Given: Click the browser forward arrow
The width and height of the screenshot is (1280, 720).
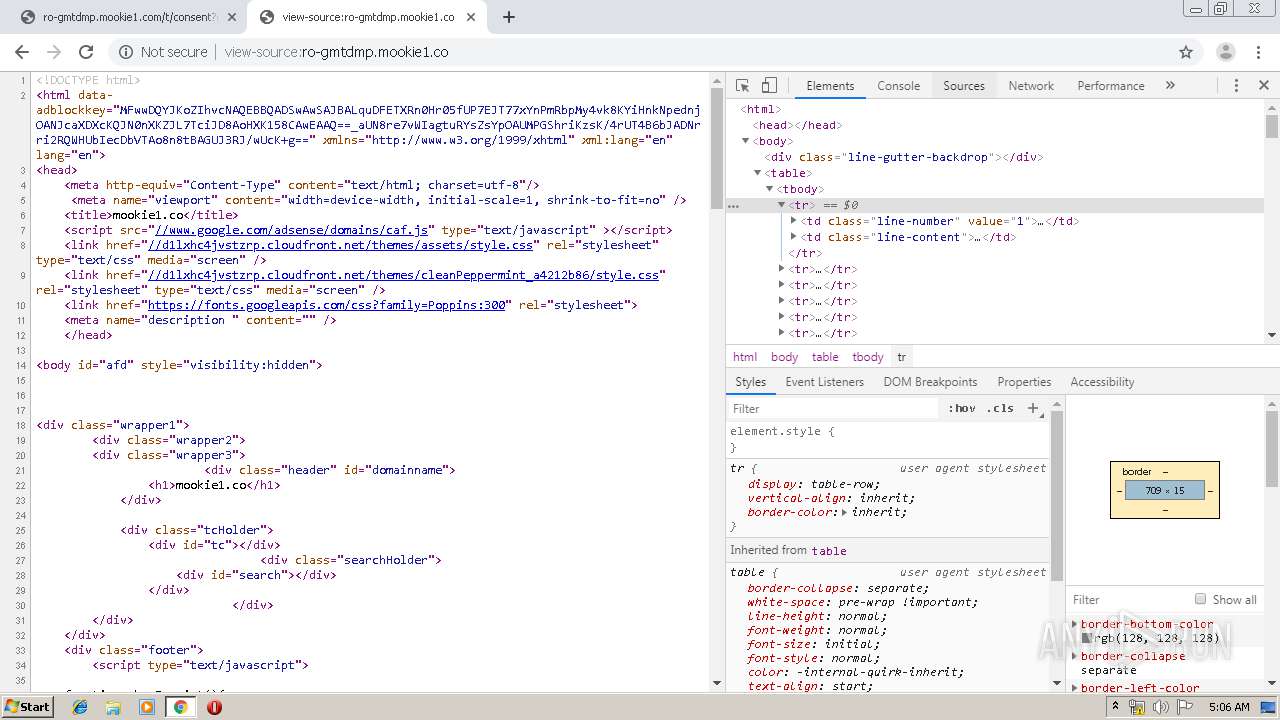Looking at the screenshot, I should click(54, 52).
